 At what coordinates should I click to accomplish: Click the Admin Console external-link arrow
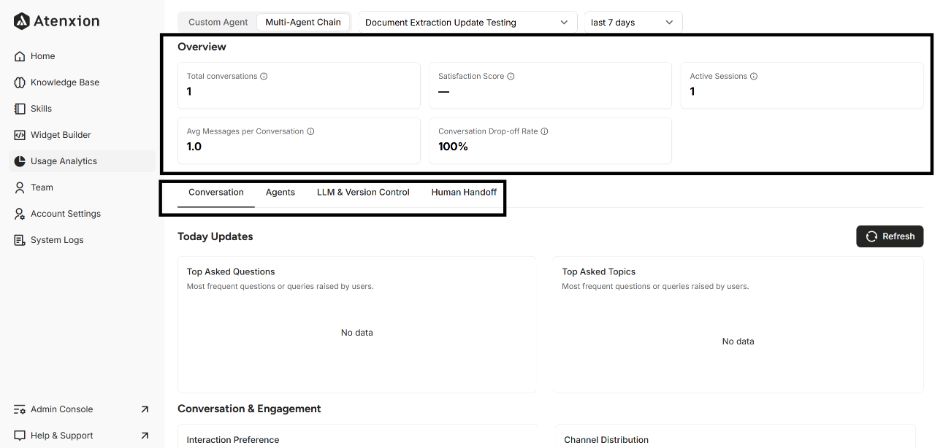tap(144, 410)
